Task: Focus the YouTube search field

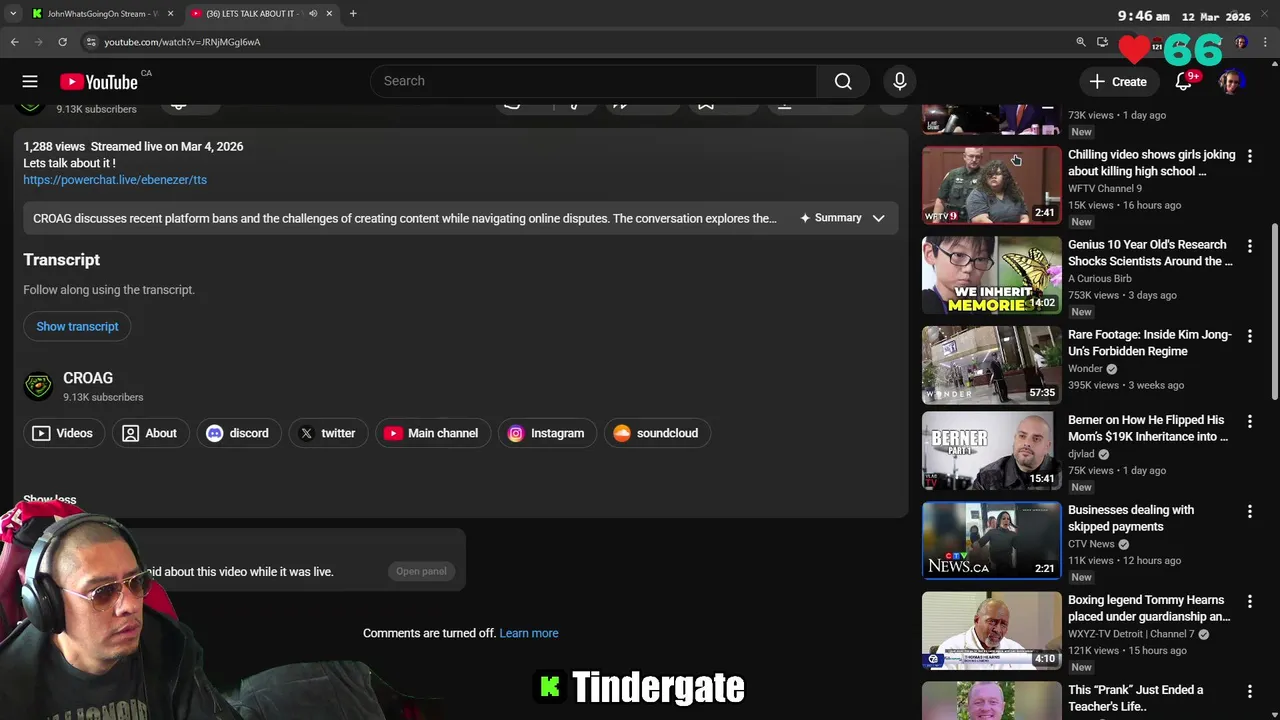Action: 594,81
